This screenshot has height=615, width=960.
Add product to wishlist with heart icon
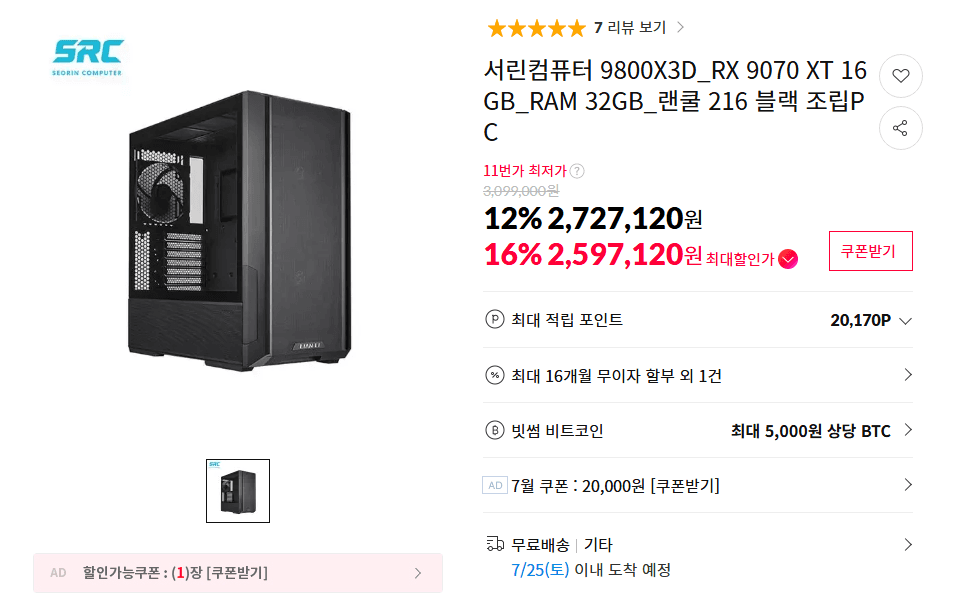click(900, 76)
